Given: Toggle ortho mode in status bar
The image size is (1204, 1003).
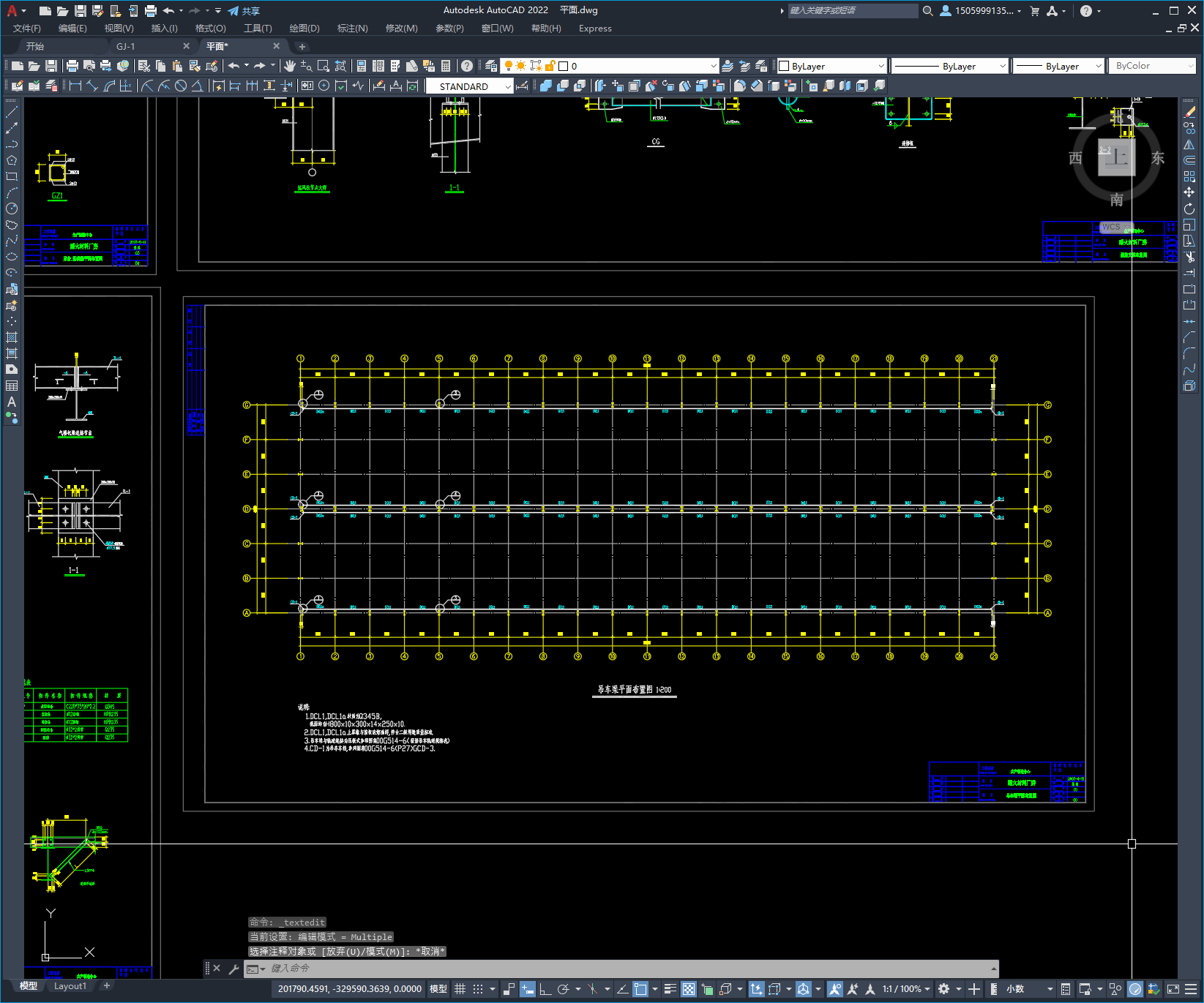Looking at the screenshot, I should (545, 989).
